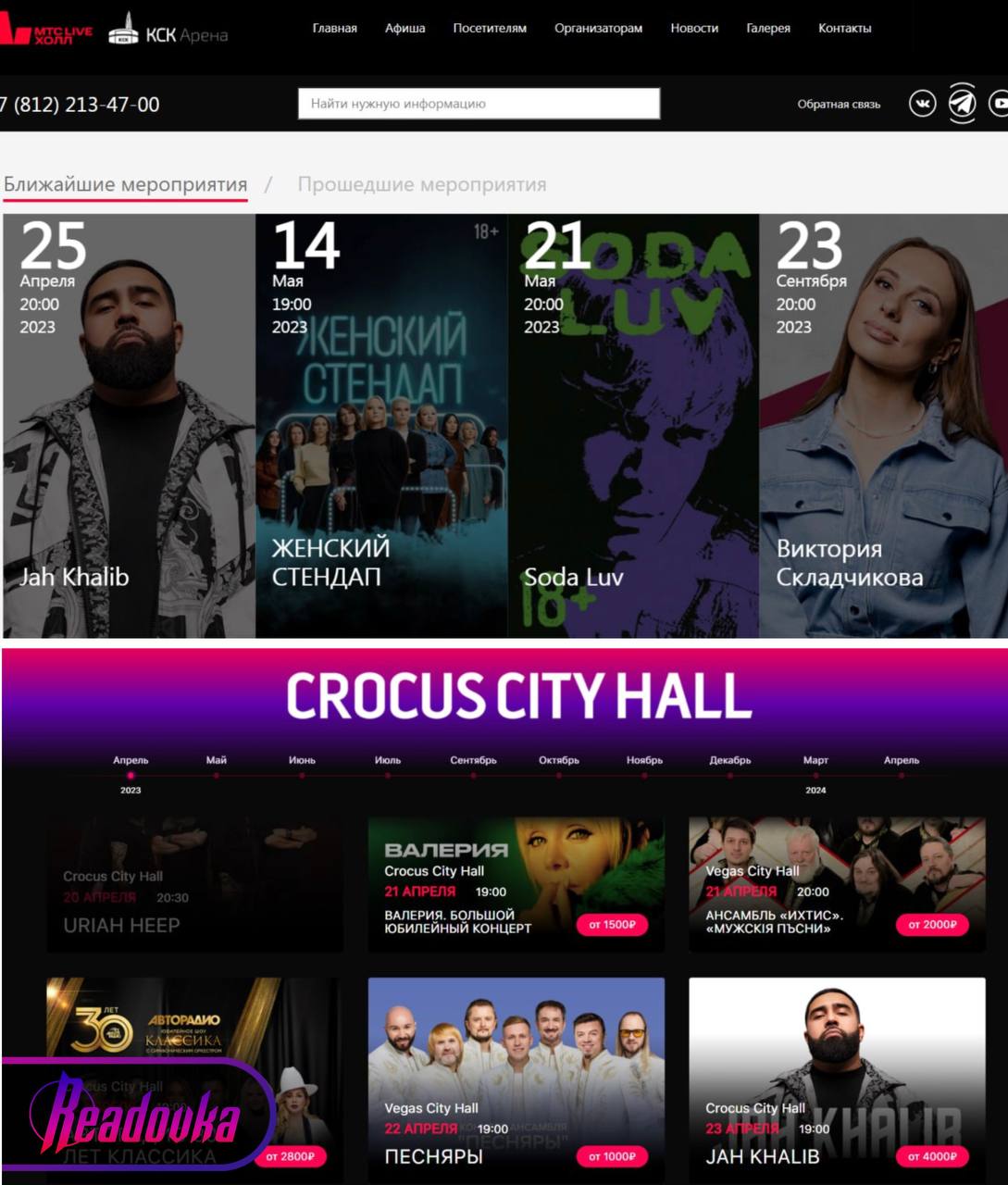
Task: Switch to the Прошедшие мероприятия tab
Action: [421, 184]
